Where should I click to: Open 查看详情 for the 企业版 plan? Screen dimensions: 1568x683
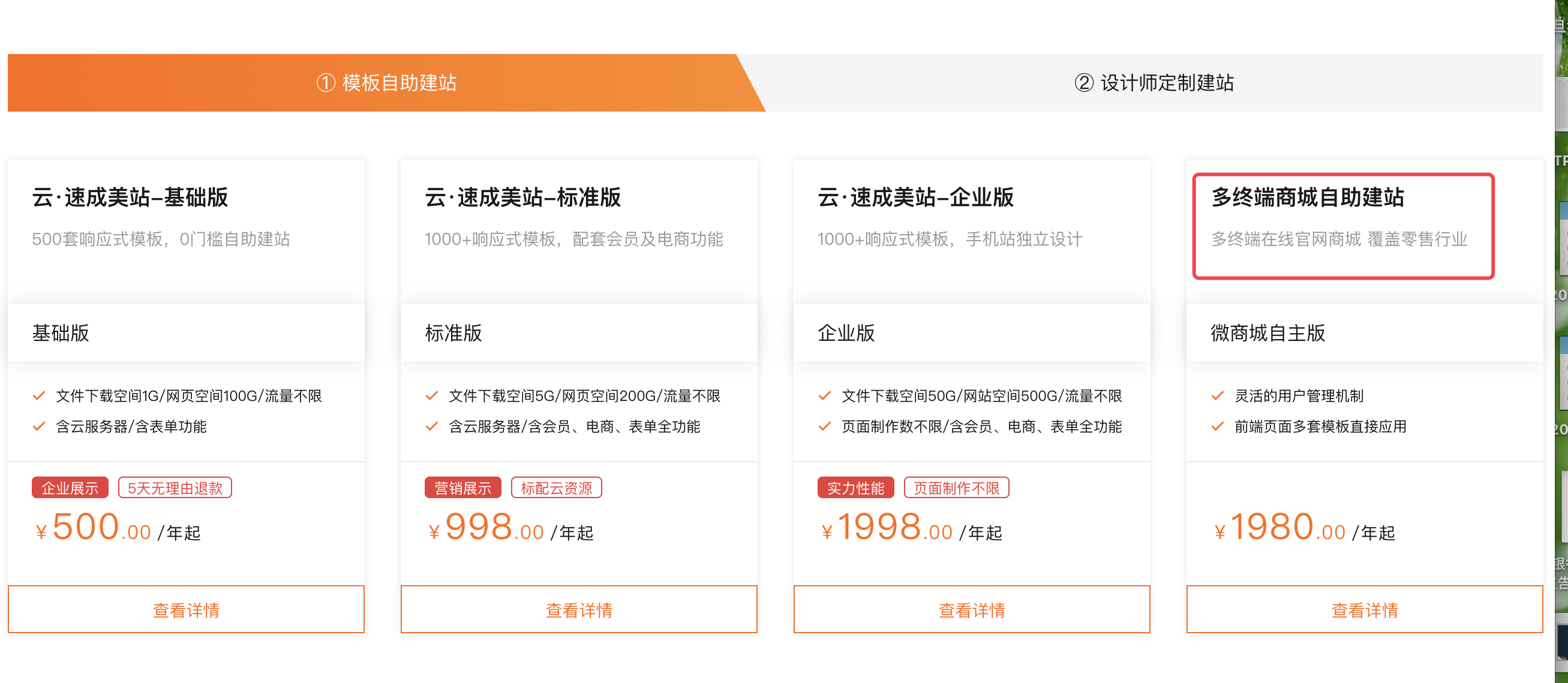[972, 609]
